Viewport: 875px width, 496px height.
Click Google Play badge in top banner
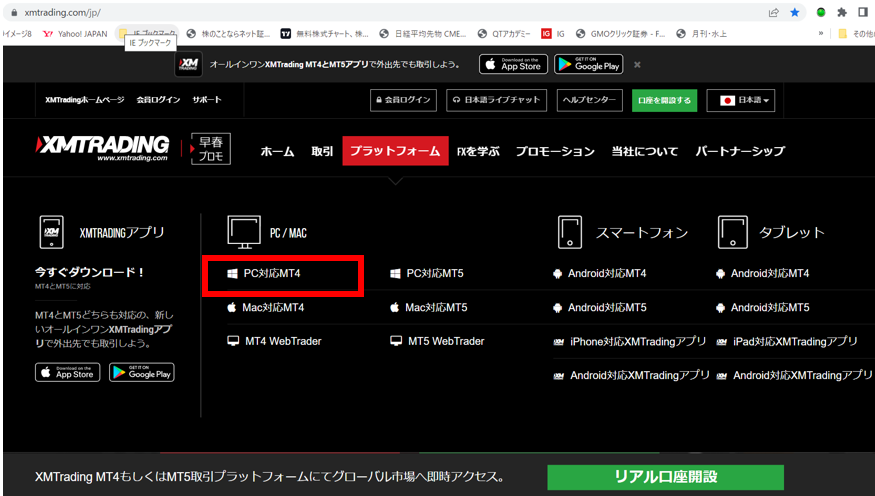(589, 64)
